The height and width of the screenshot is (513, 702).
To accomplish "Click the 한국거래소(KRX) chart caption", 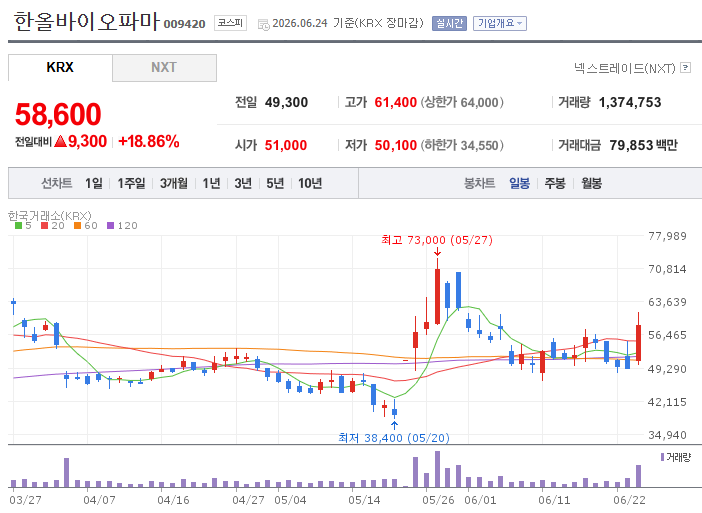I will click(x=50, y=215).
